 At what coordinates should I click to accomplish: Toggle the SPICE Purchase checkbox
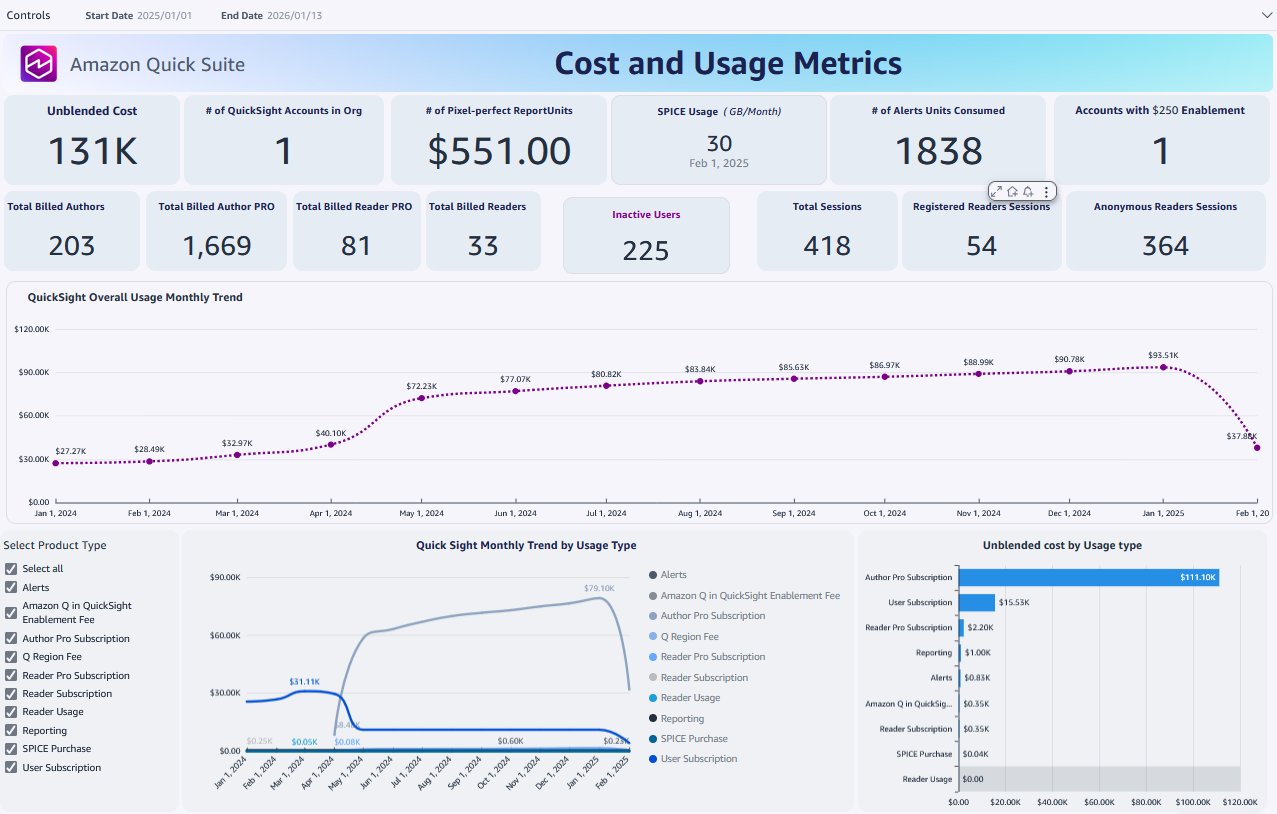(x=11, y=749)
